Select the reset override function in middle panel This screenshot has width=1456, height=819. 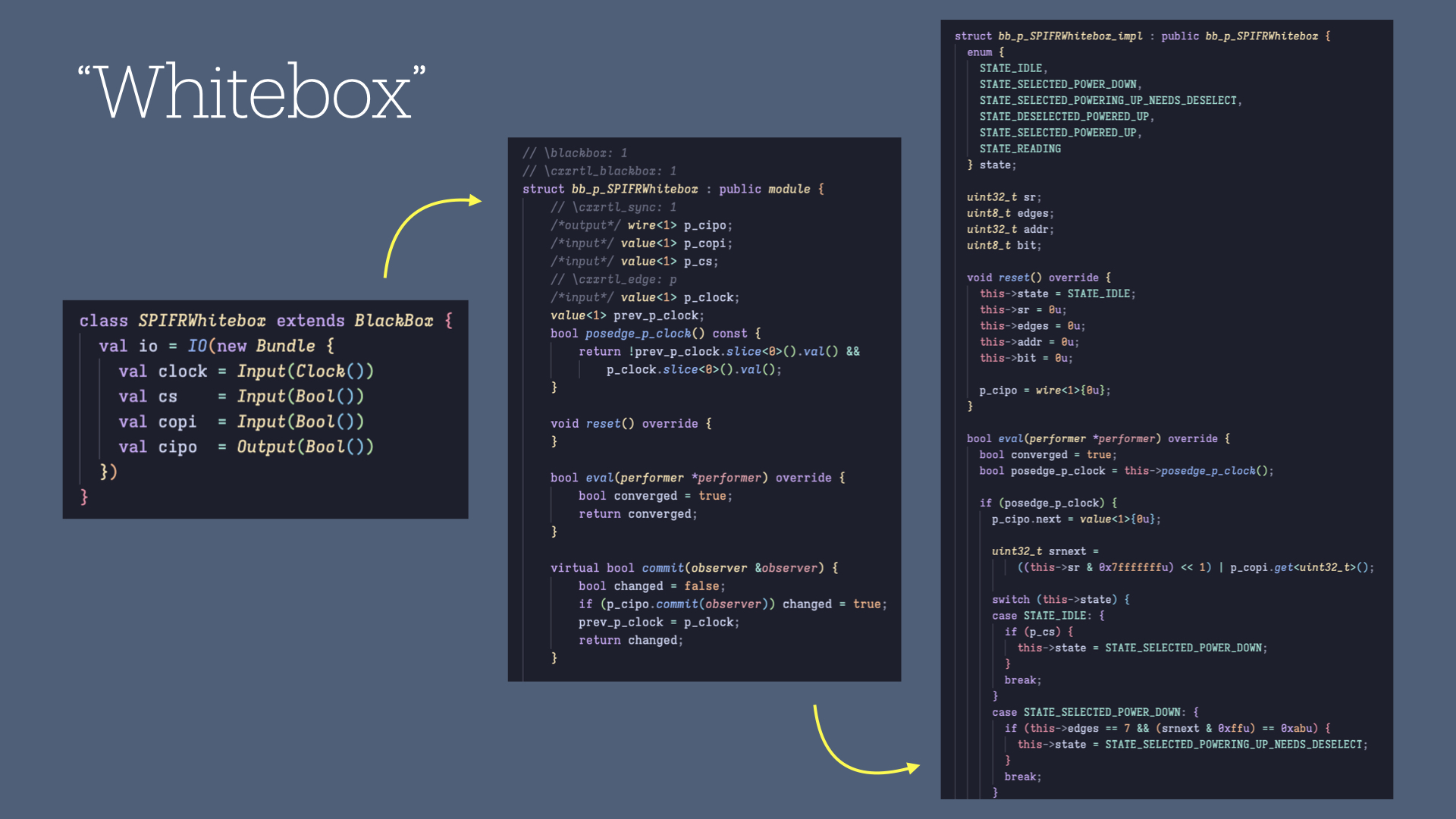pyautogui.click(x=629, y=423)
